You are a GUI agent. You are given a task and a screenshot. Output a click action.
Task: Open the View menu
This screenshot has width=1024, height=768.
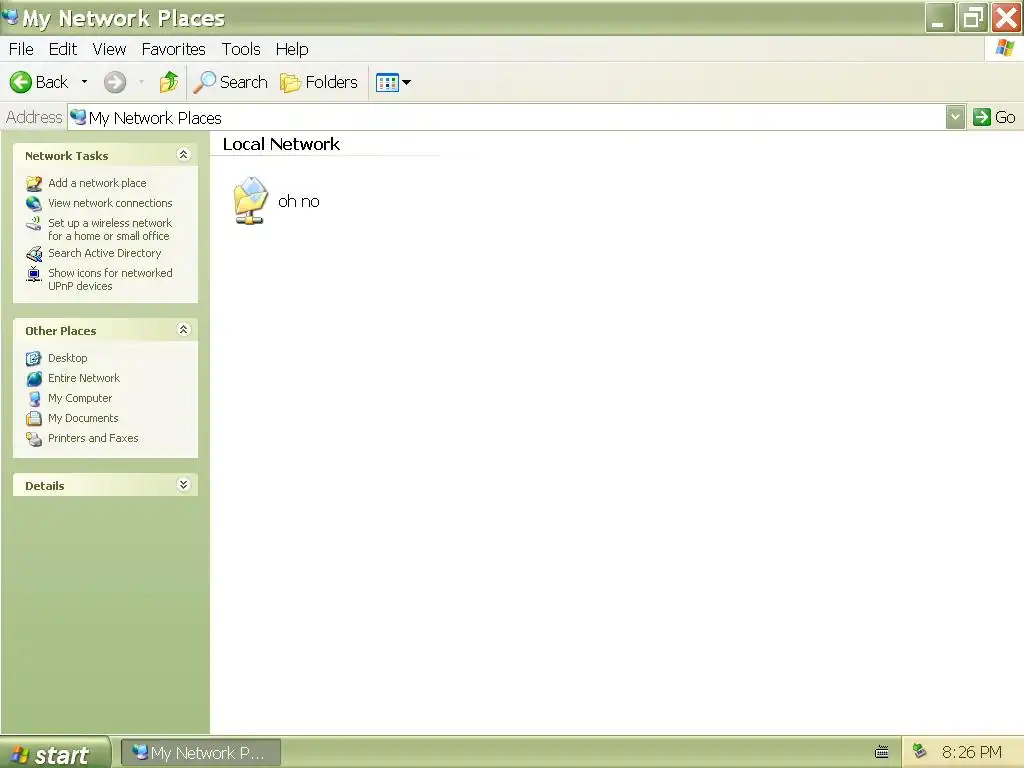click(x=109, y=49)
